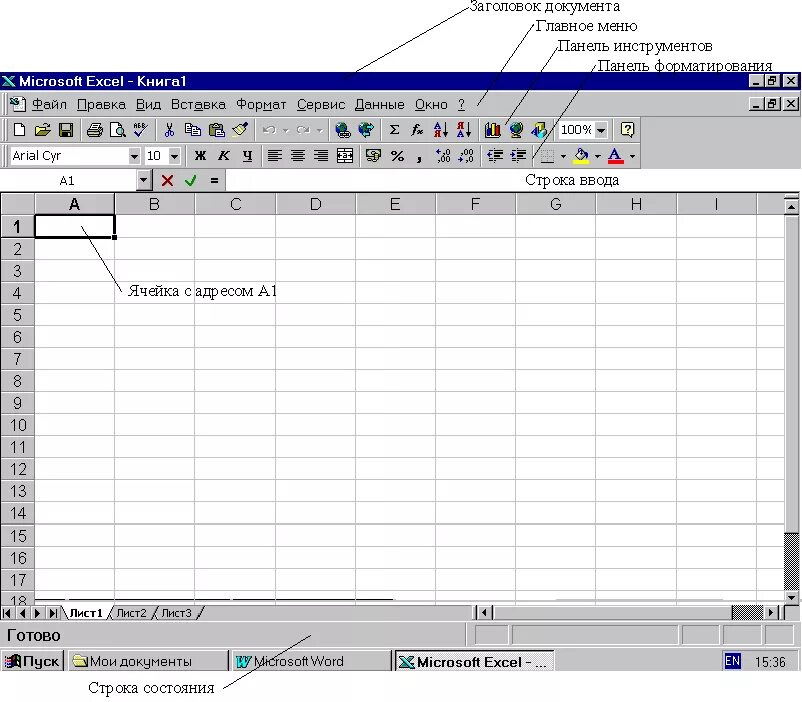Paste with the clipboard icon
Image resolution: width=802 pixels, height=702 pixels.
click(x=216, y=130)
